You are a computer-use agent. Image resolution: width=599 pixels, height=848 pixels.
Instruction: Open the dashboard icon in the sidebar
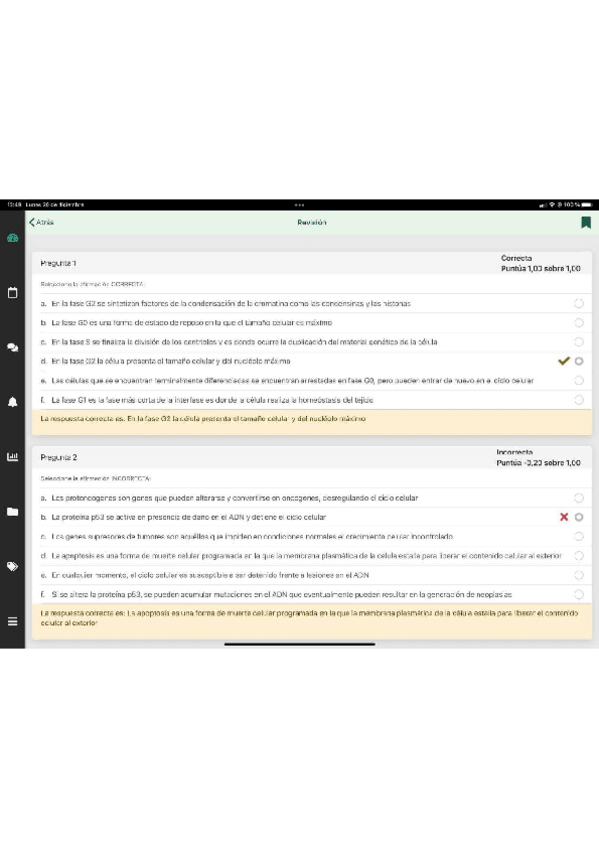[12, 238]
